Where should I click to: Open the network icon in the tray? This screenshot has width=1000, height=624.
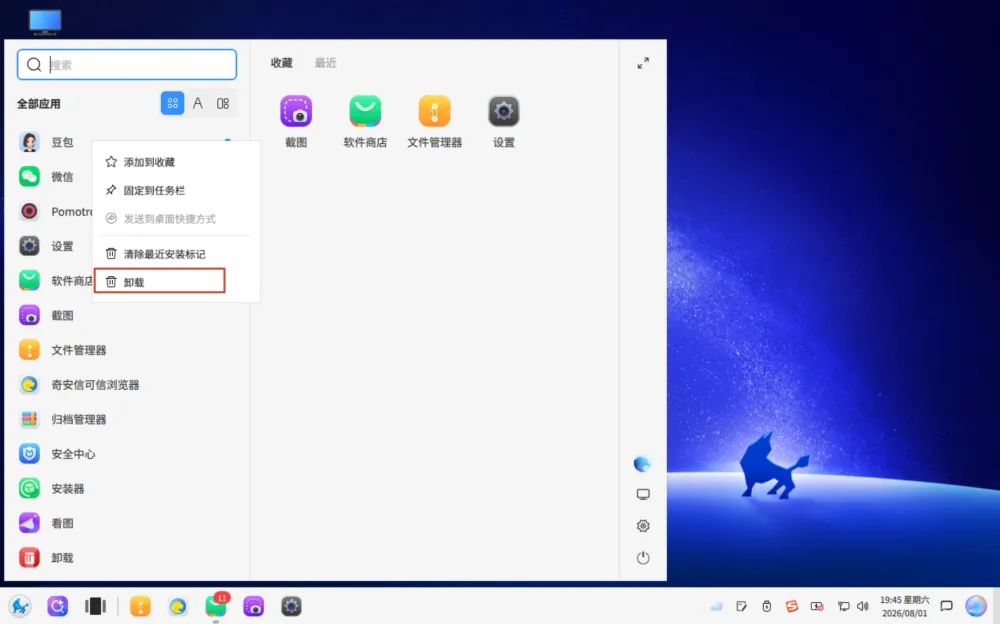pyautogui.click(x=843, y=606)
